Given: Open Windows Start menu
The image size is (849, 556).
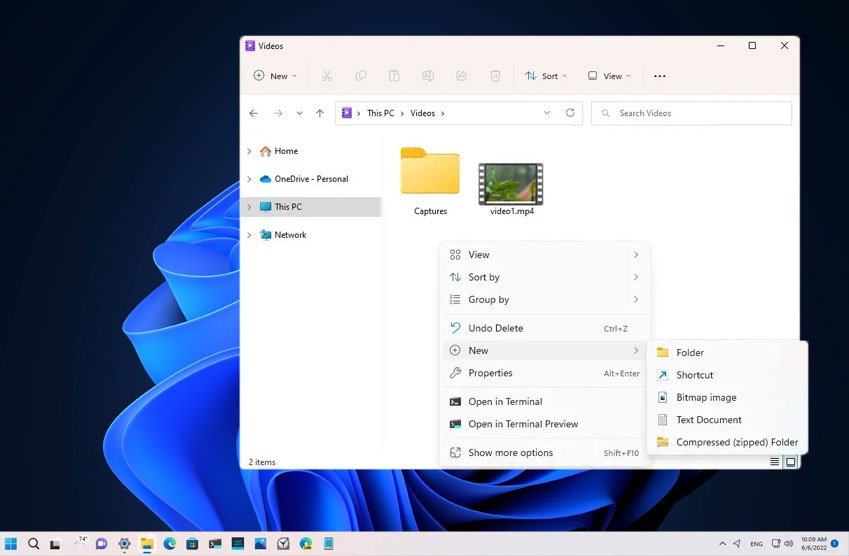Looking at the screenshot, I should coord(11,544).
